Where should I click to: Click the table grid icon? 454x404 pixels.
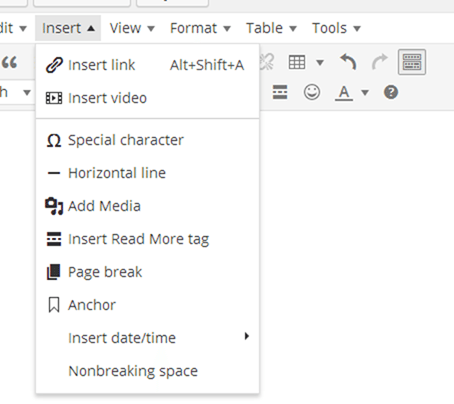point(297,62)
